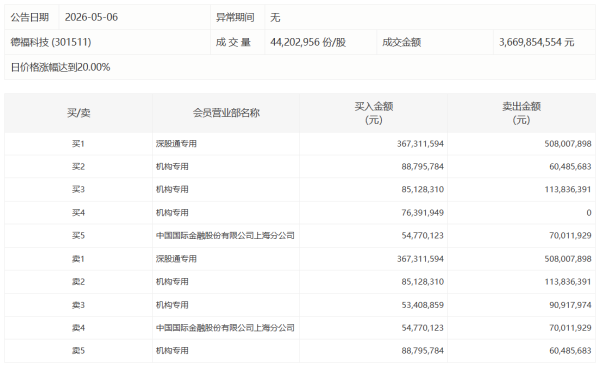Select buy amount 88,795,784 in 卖5 row
This screenshot has height=366, width=600.
coord(422,351)
